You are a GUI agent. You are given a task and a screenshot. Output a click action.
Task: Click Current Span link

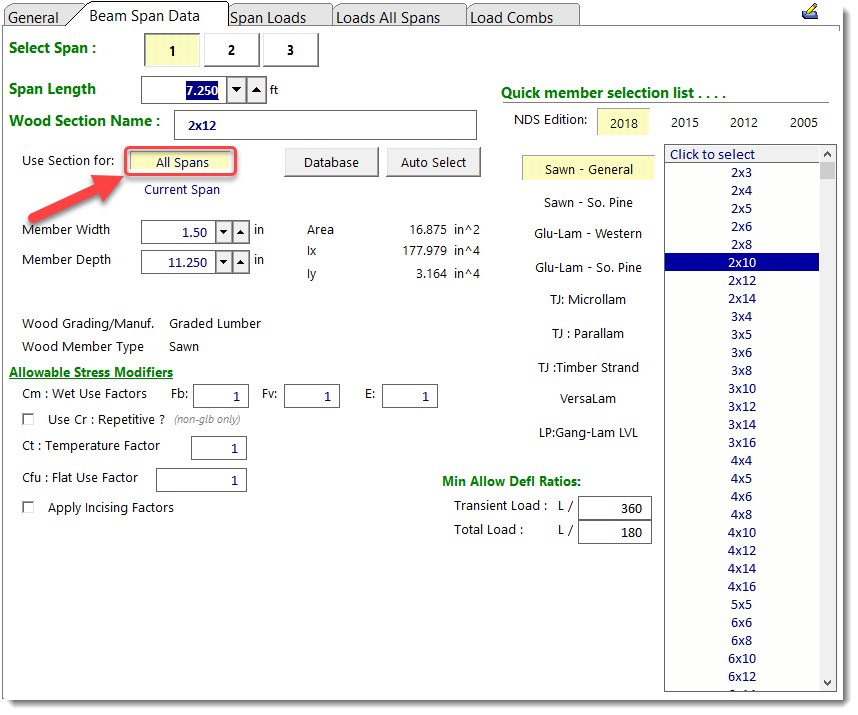point(182,190)
